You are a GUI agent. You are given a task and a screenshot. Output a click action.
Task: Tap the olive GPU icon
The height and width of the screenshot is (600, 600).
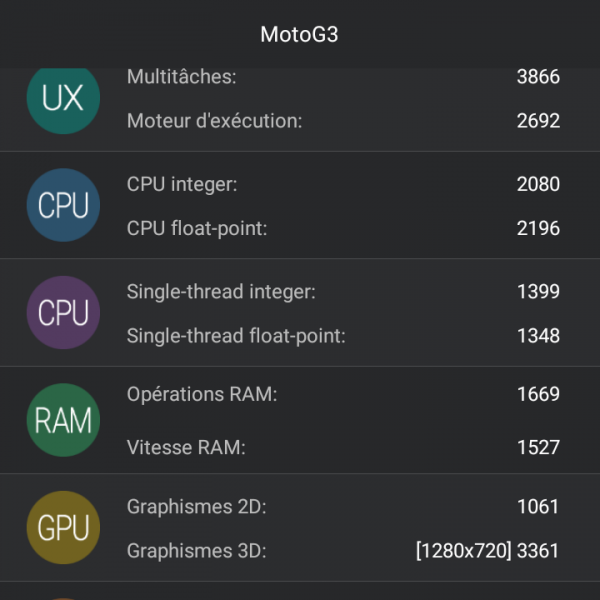click(x=63, y=527)
